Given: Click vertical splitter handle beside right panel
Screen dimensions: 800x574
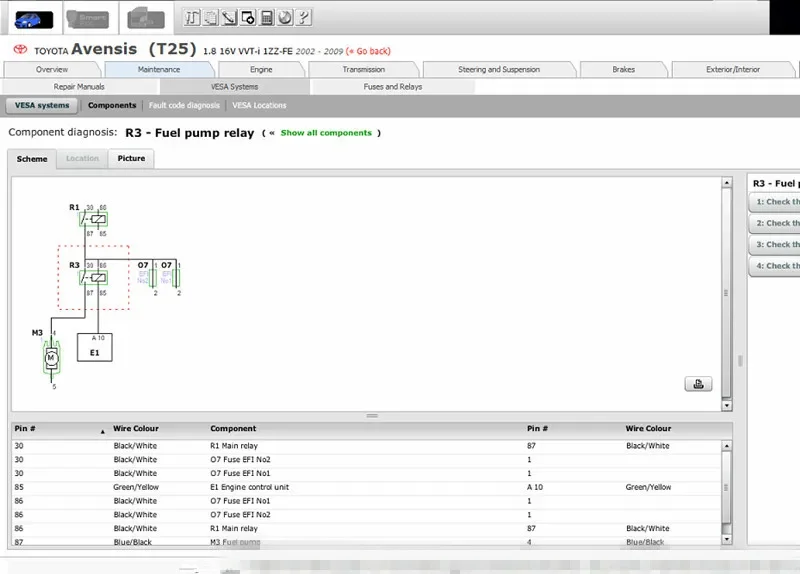Looking at the screenshot, I should 740,361.
